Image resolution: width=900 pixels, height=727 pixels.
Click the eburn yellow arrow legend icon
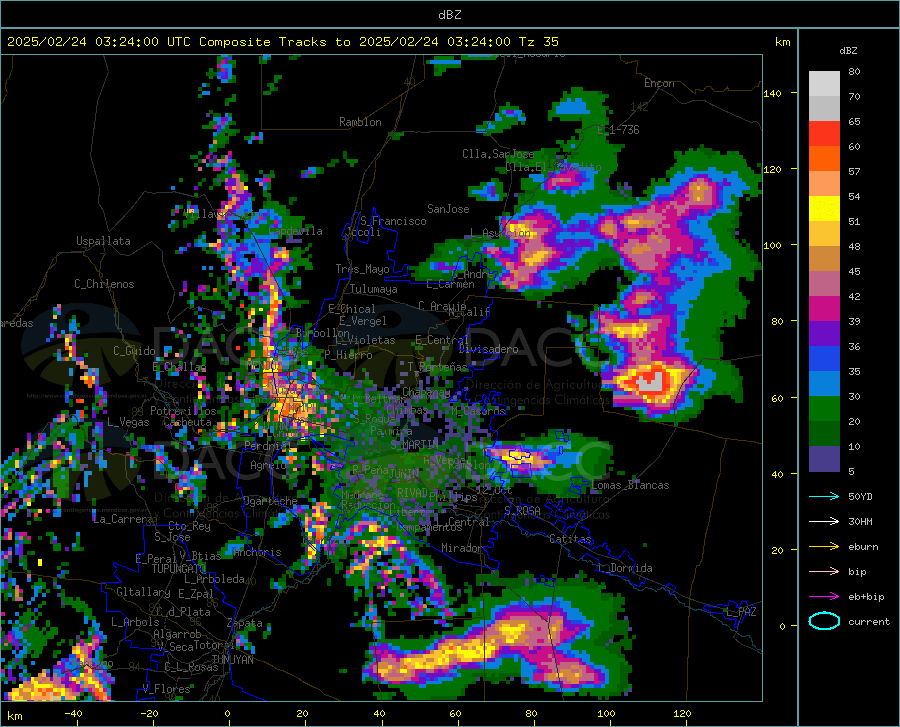tap(824, 546)
